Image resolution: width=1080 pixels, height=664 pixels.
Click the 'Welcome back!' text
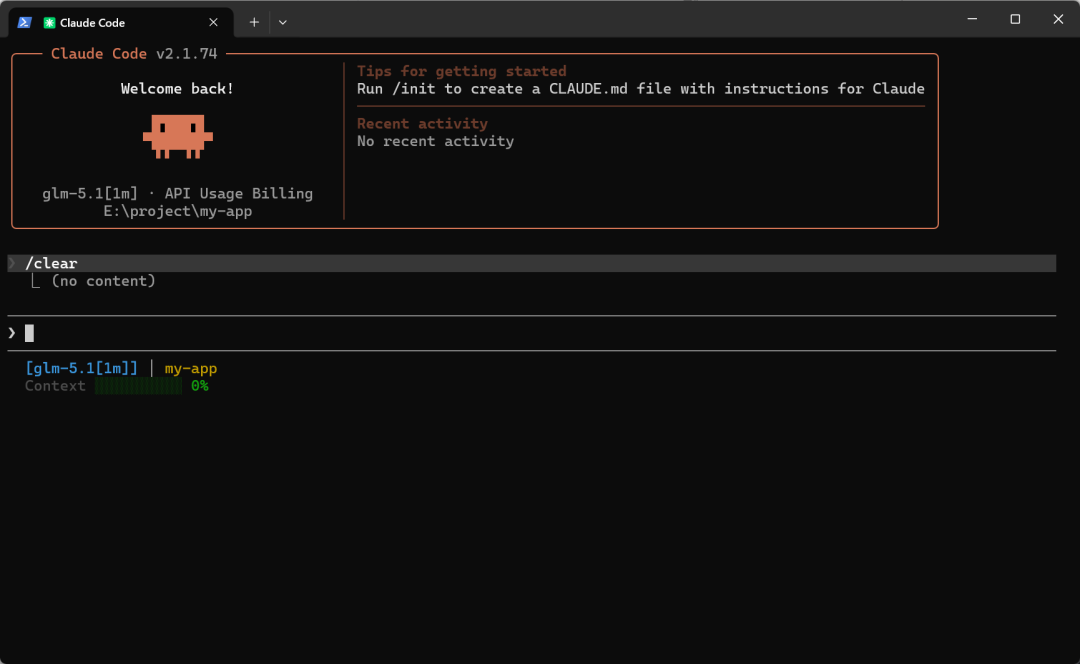coord(177,89)
